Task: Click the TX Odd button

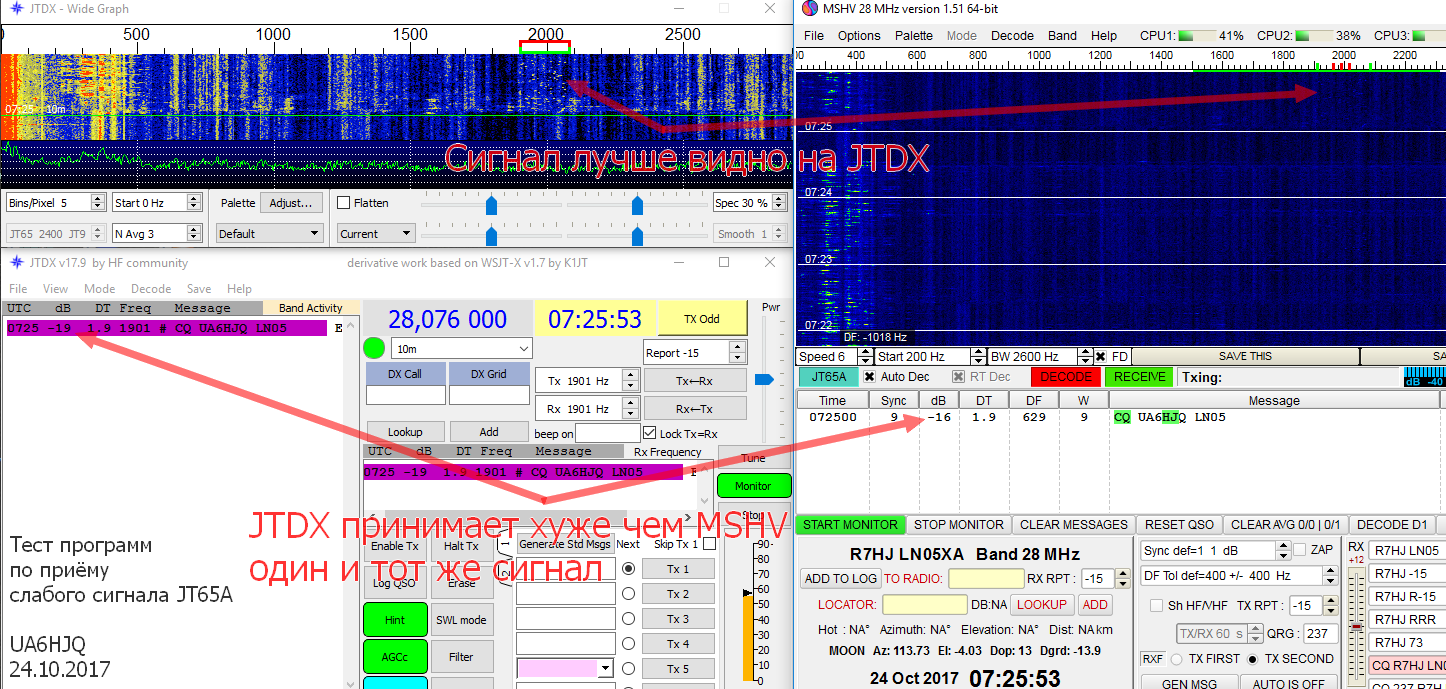Action: click(x=702, y=319)
